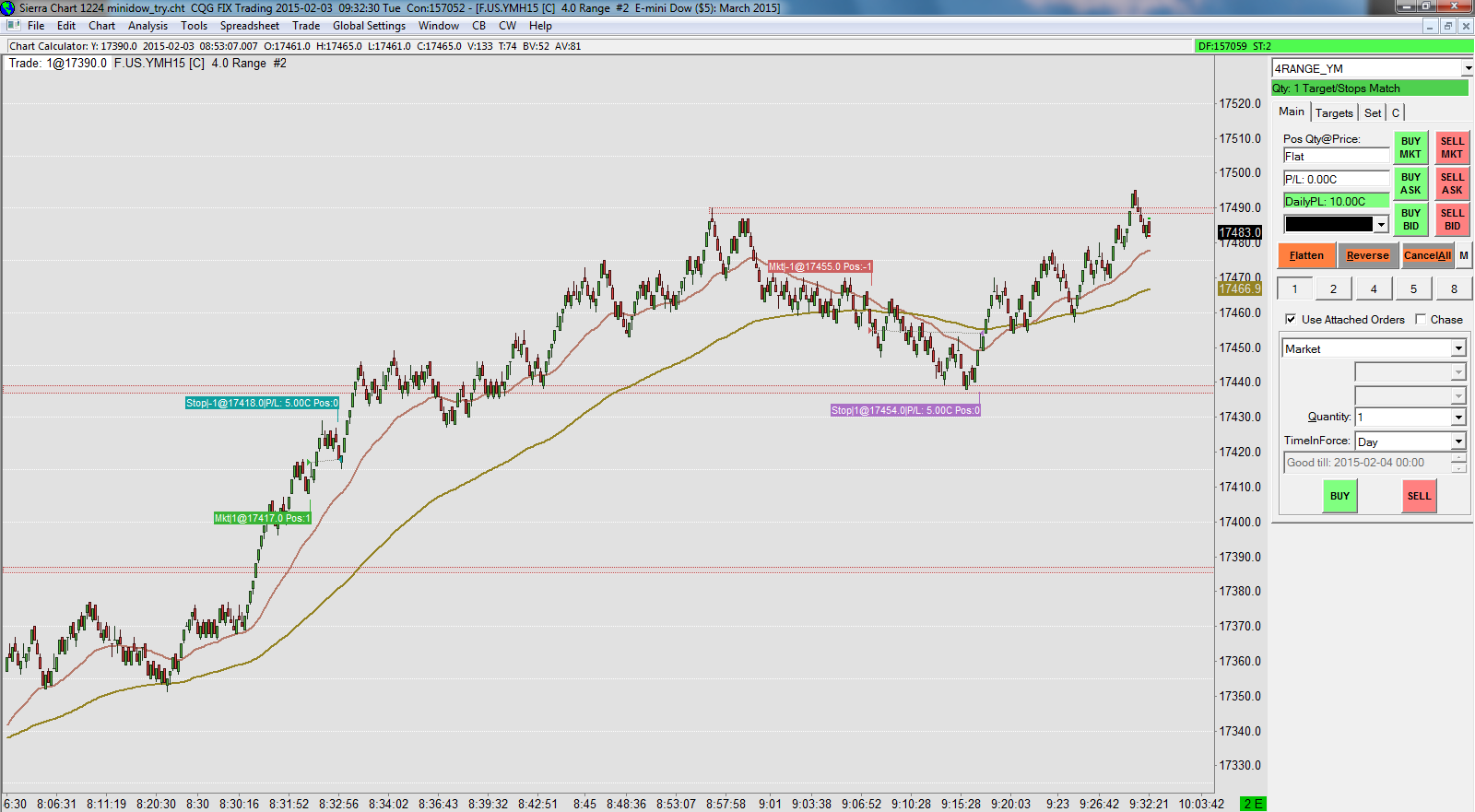Viewport: 1475px width, 812px height.
Task: Open the Edit menu
Action: tap(66, 26)
